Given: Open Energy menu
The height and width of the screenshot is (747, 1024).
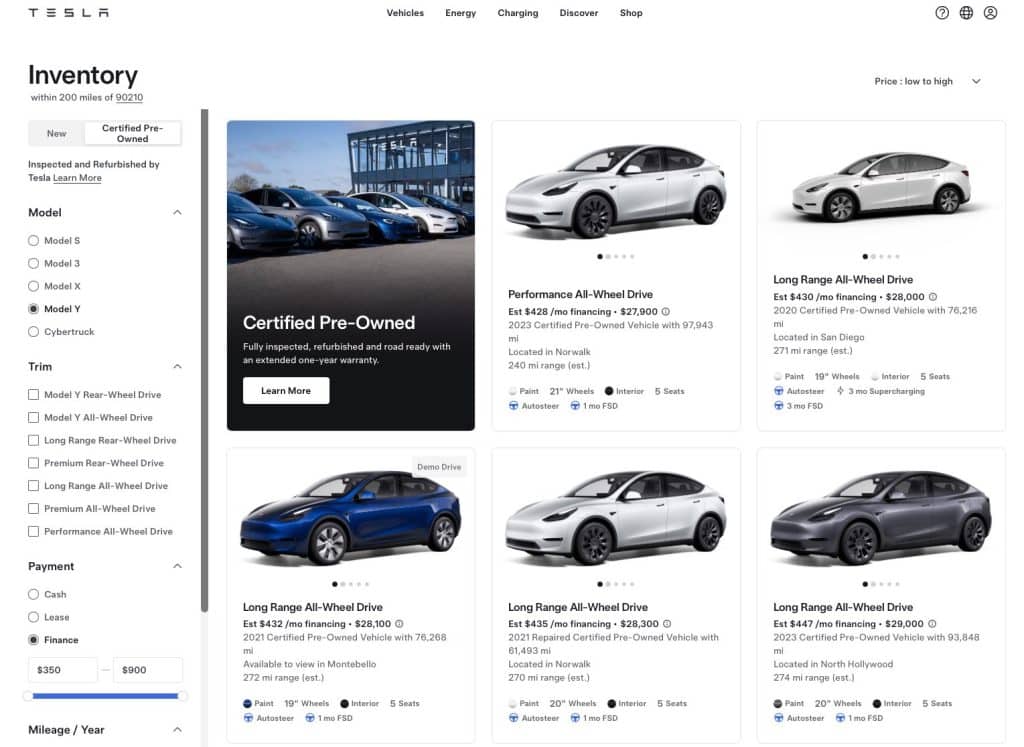Looking at the screenshot, I should pyautogui.click(x=460, y=12).
